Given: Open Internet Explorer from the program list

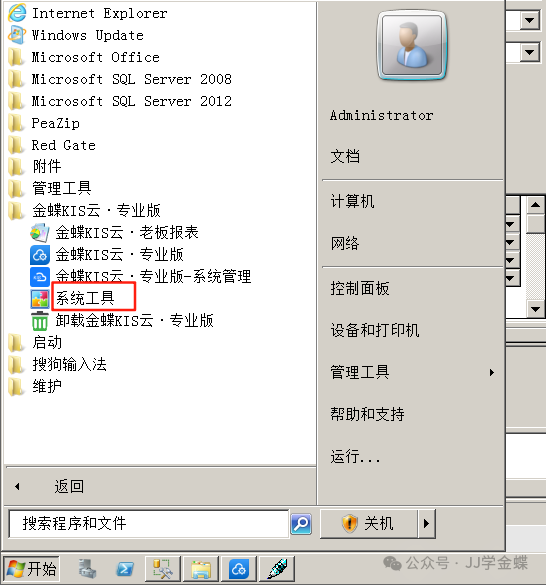Looking at the screenshot, I should tap(88, 13).
